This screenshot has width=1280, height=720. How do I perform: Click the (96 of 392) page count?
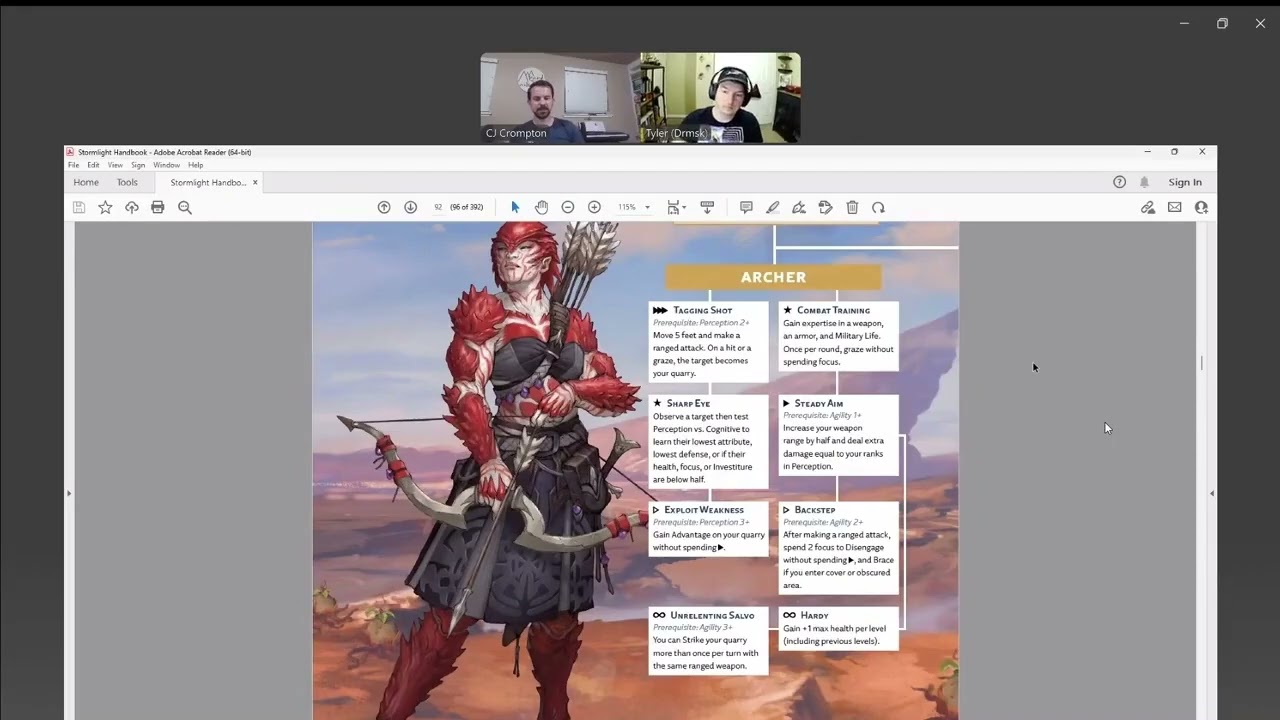pyautogui.click(x=466, y=207)
